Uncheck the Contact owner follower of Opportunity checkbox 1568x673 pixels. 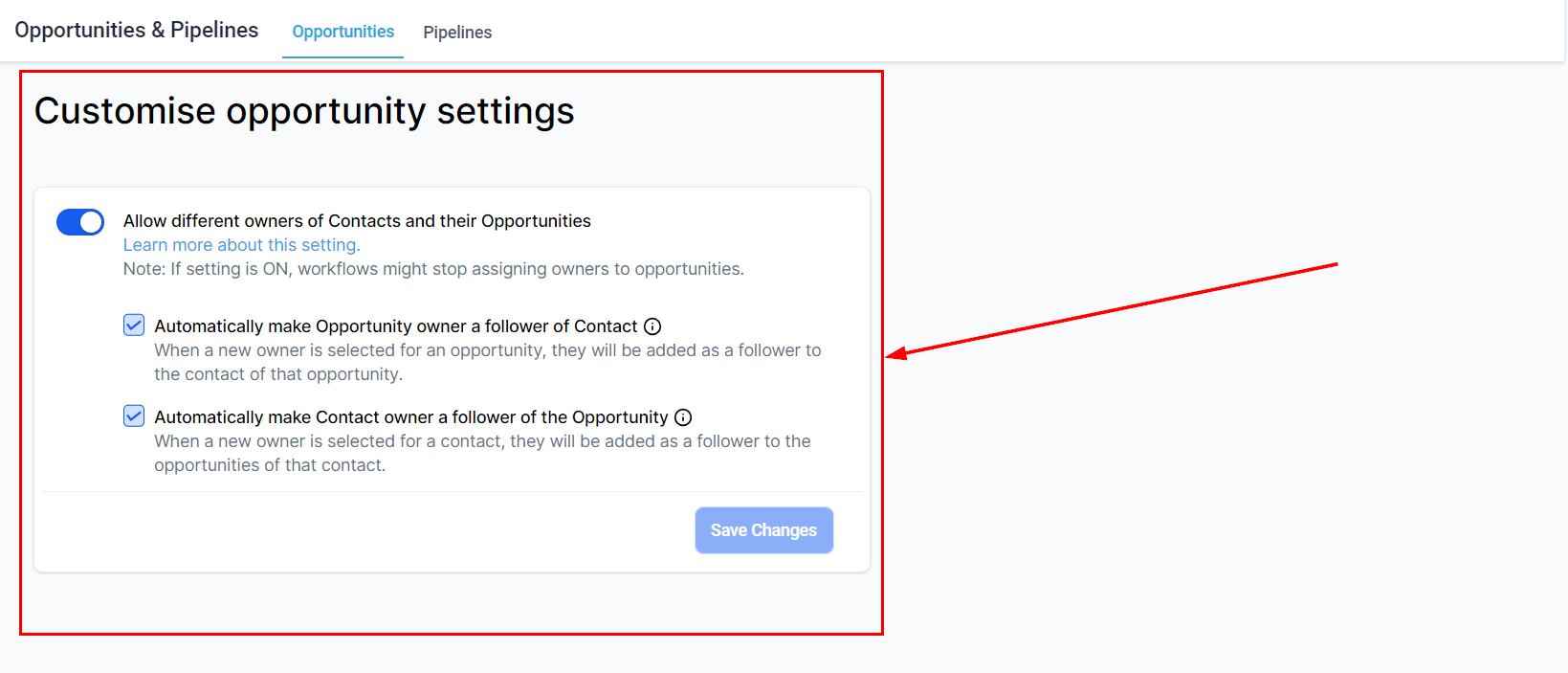click(134, 416)
